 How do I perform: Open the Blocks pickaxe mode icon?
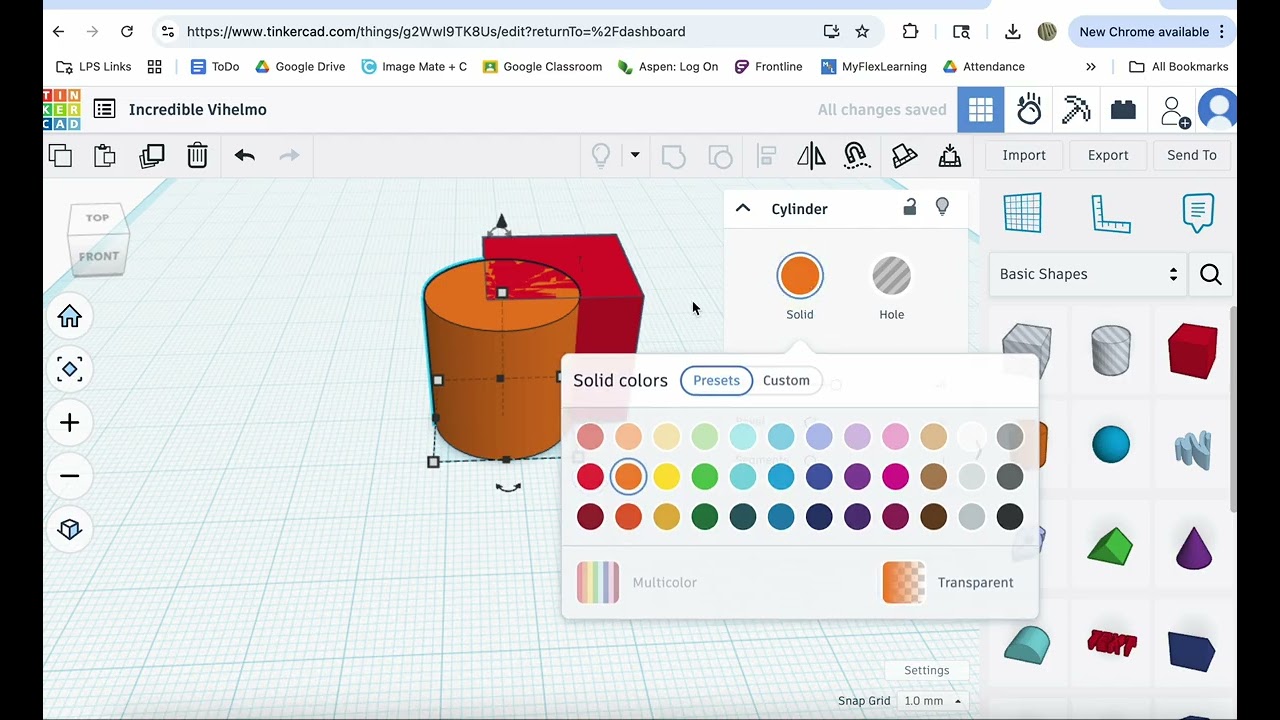(x=1076, y=110)
